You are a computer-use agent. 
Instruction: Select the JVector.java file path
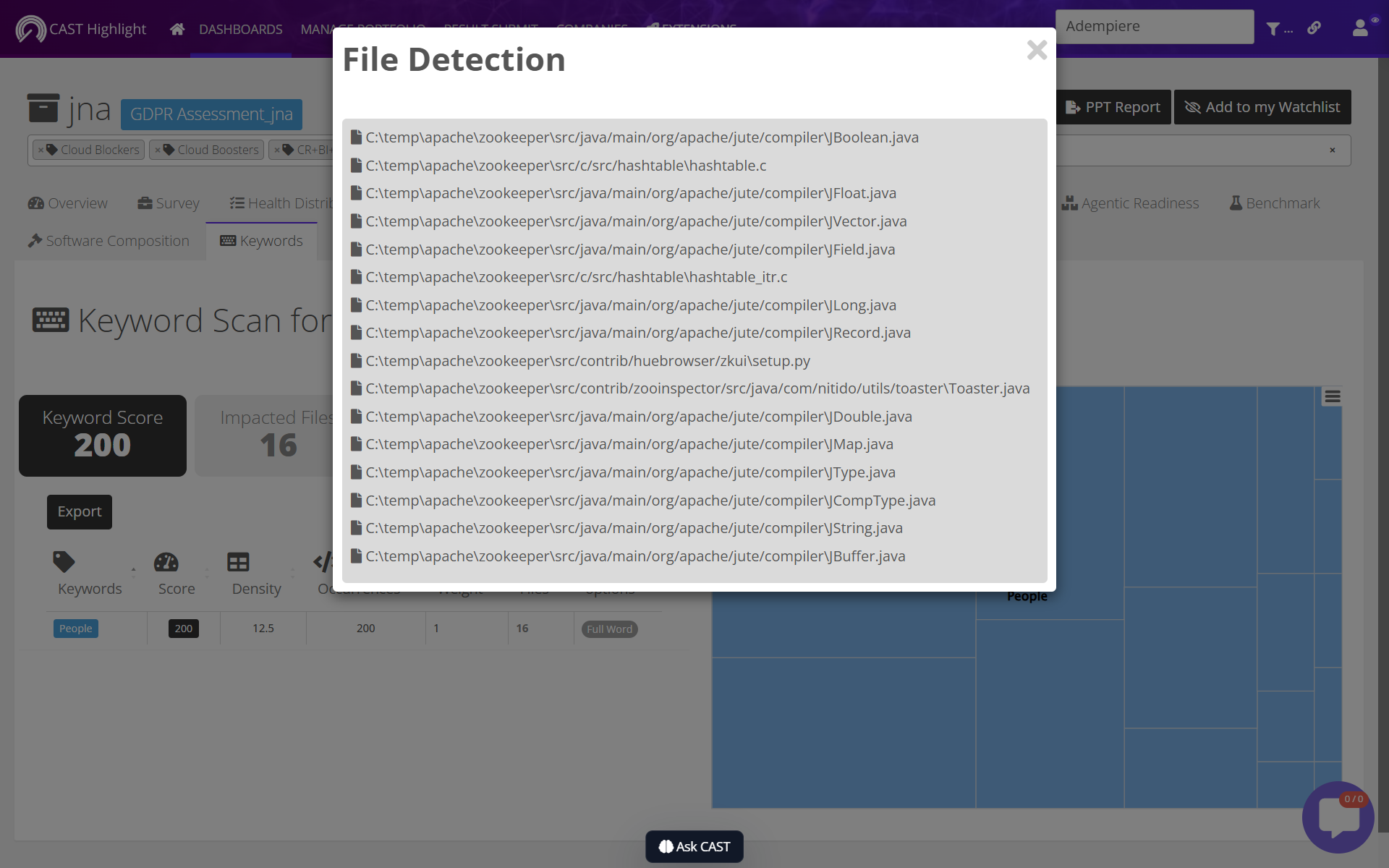[636, 221]
